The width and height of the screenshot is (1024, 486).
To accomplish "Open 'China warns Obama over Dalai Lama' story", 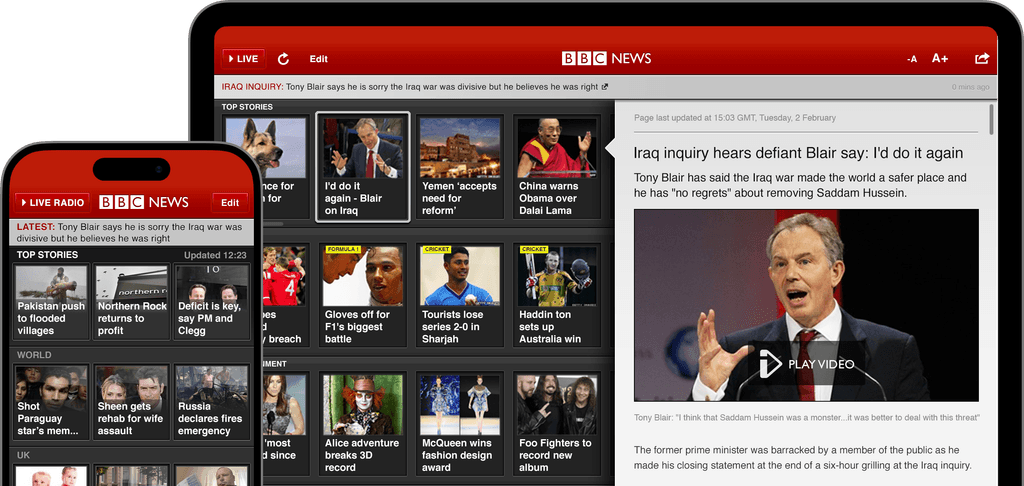I will click(556, 167).
